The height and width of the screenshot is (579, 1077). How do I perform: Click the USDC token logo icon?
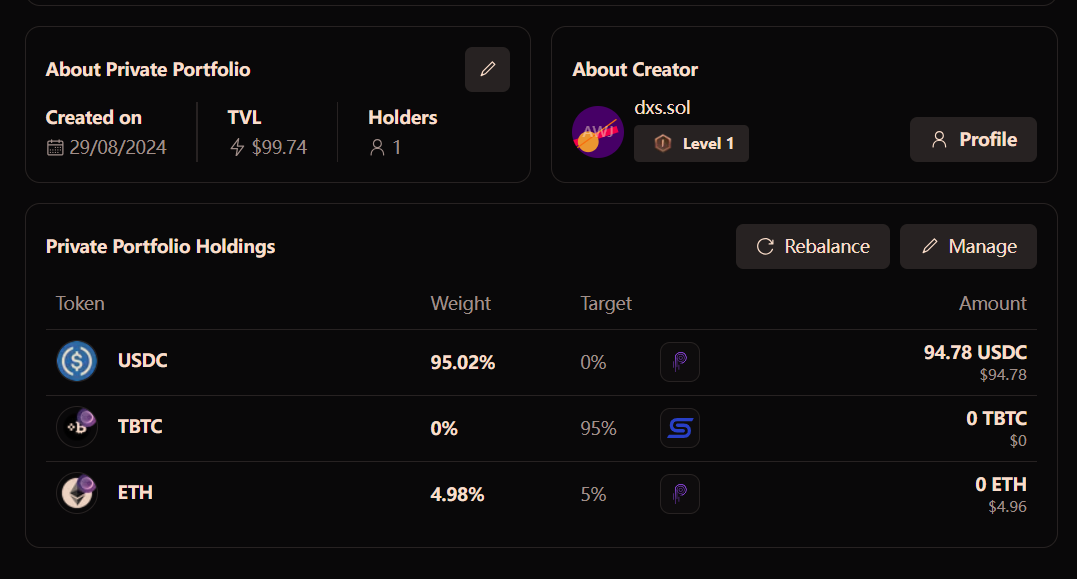point(77,361)
